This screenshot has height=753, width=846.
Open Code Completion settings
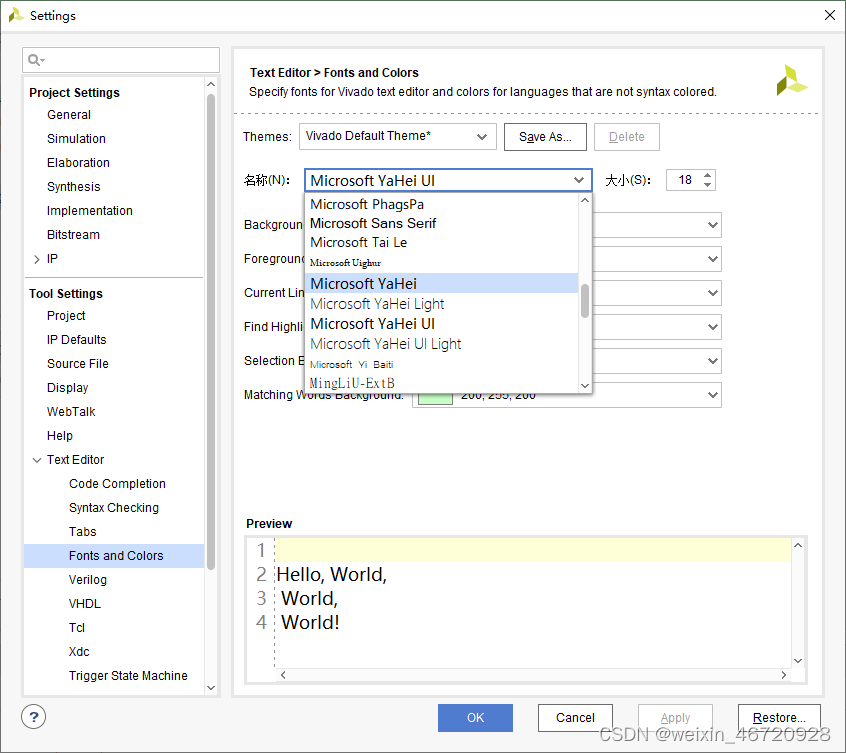tap(117, 484)
